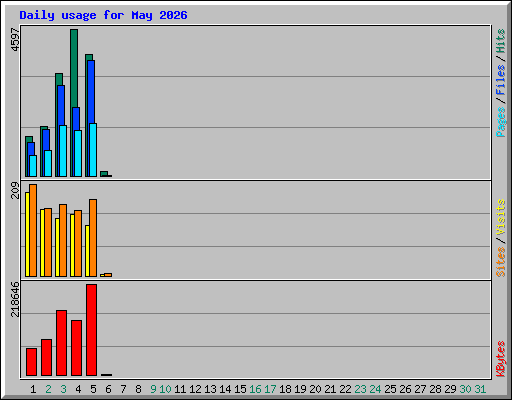The height and width of the screenshot is (400, 512).
Task: Click the 218646 KBytes axis value
Action: [15, 299]
